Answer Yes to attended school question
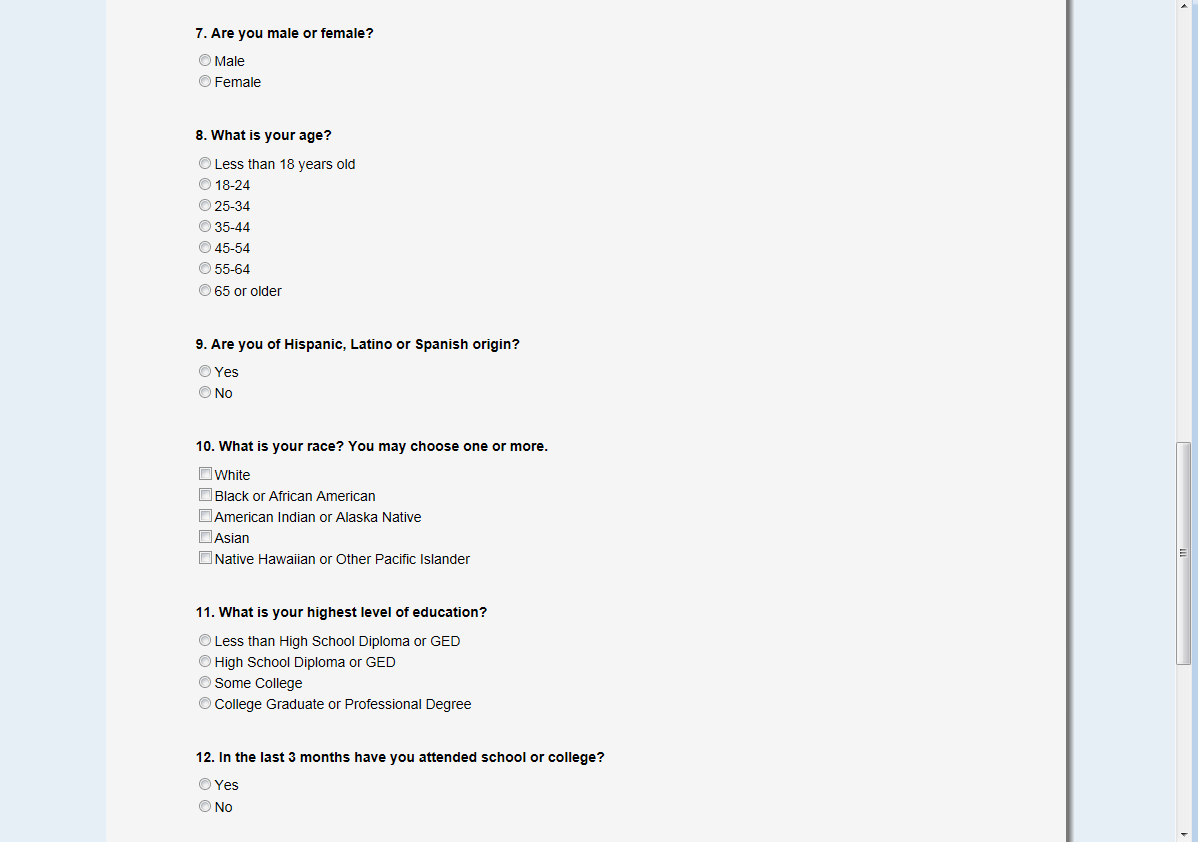This screenshot has width=1198, height=842. click(205, 784)
